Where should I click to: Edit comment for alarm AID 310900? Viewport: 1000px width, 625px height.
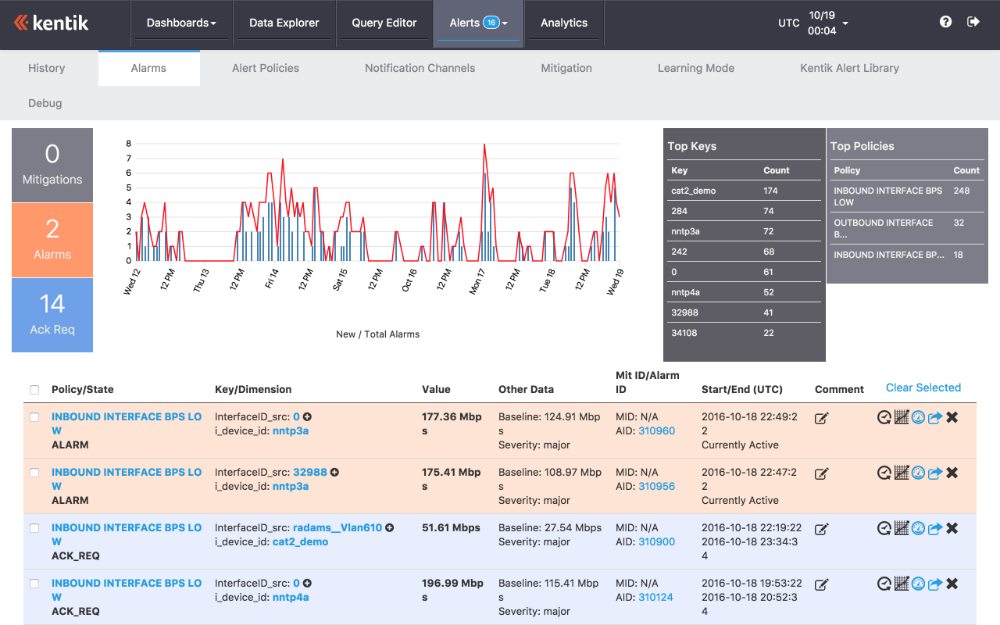(821, 529)
